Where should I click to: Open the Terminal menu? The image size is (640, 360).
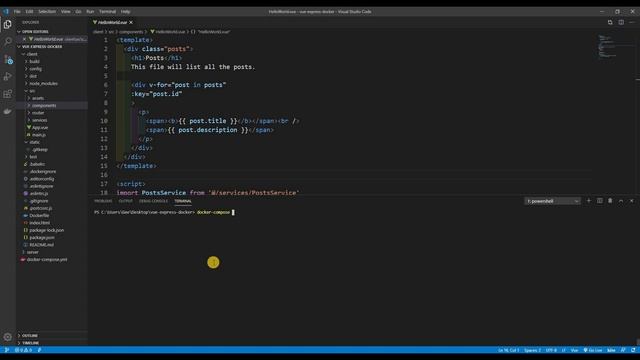(107, 11)
